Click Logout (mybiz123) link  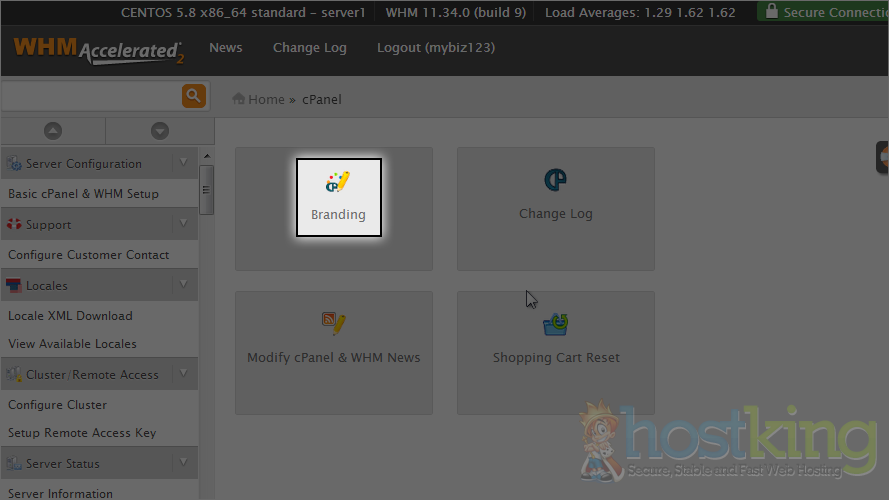click(435, 48)
